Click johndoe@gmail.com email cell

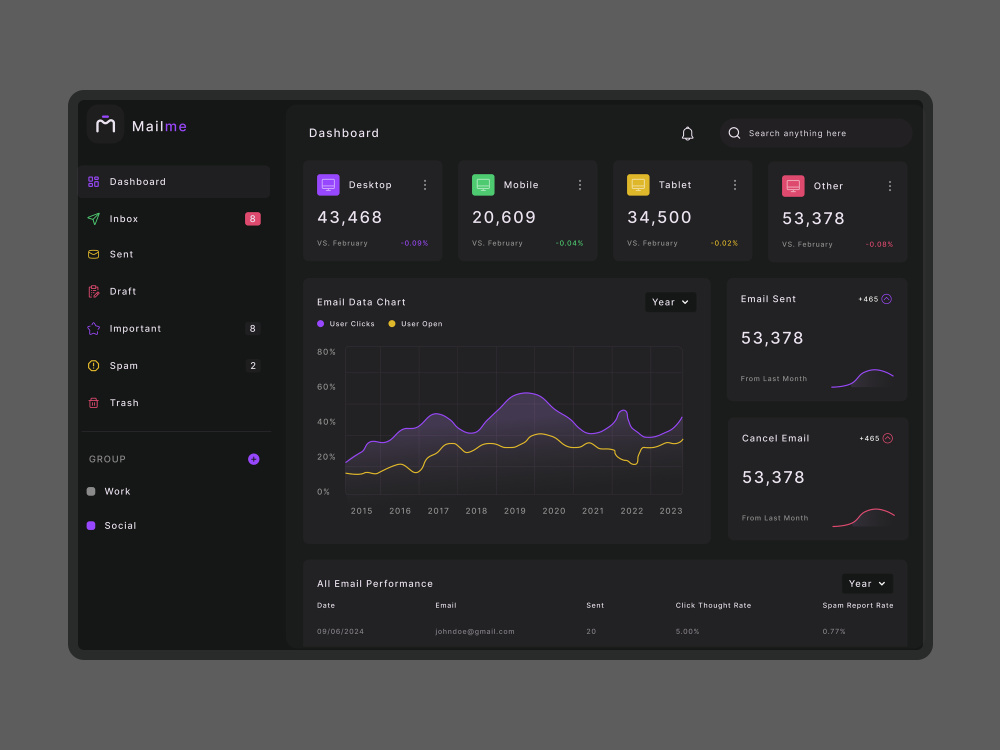pyautogui.click(x=474, y=631)
